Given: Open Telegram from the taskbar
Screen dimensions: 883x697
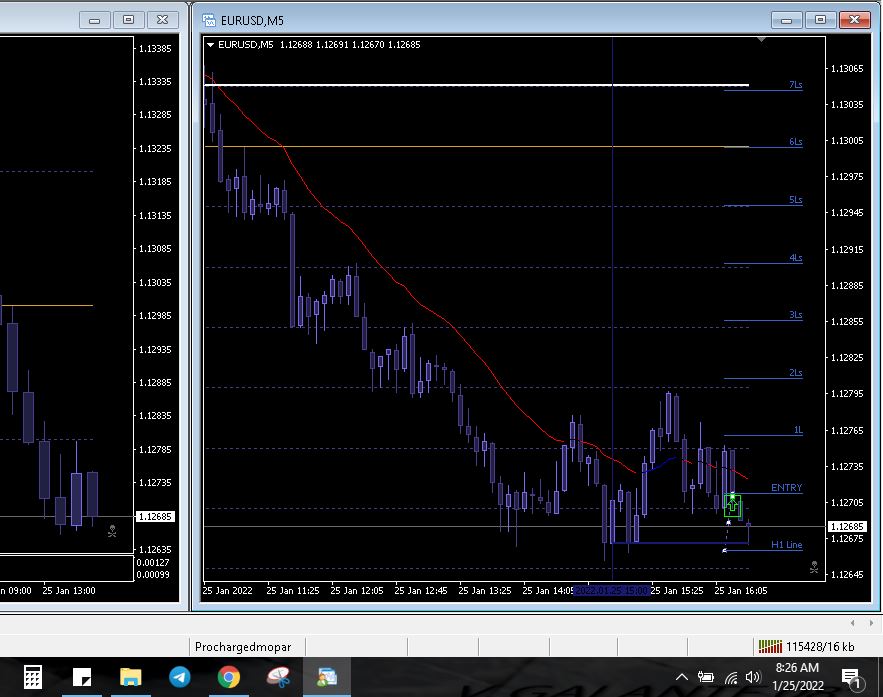Looking at the screenshot, I should (180, 677).
